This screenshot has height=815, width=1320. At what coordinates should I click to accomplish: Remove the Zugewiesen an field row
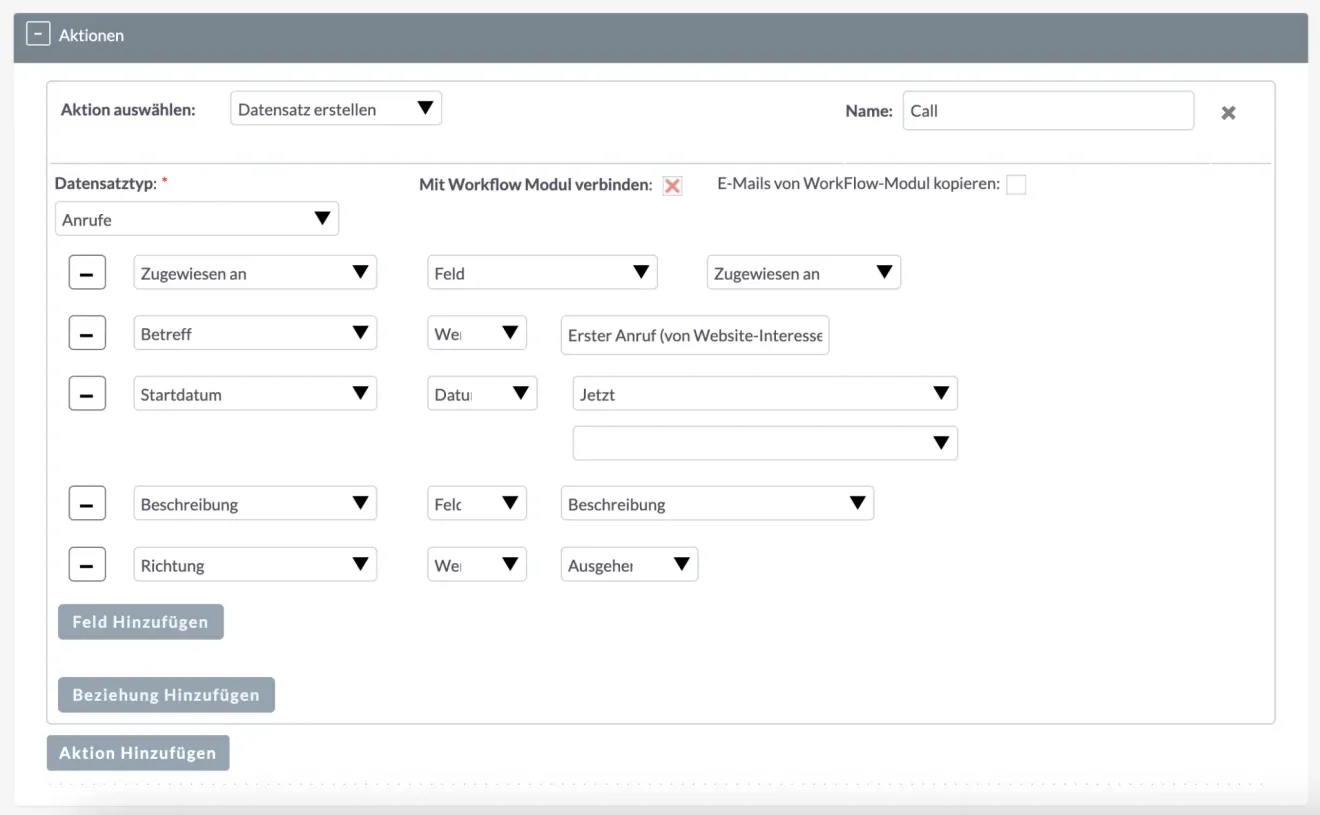(x=87, y=273)
